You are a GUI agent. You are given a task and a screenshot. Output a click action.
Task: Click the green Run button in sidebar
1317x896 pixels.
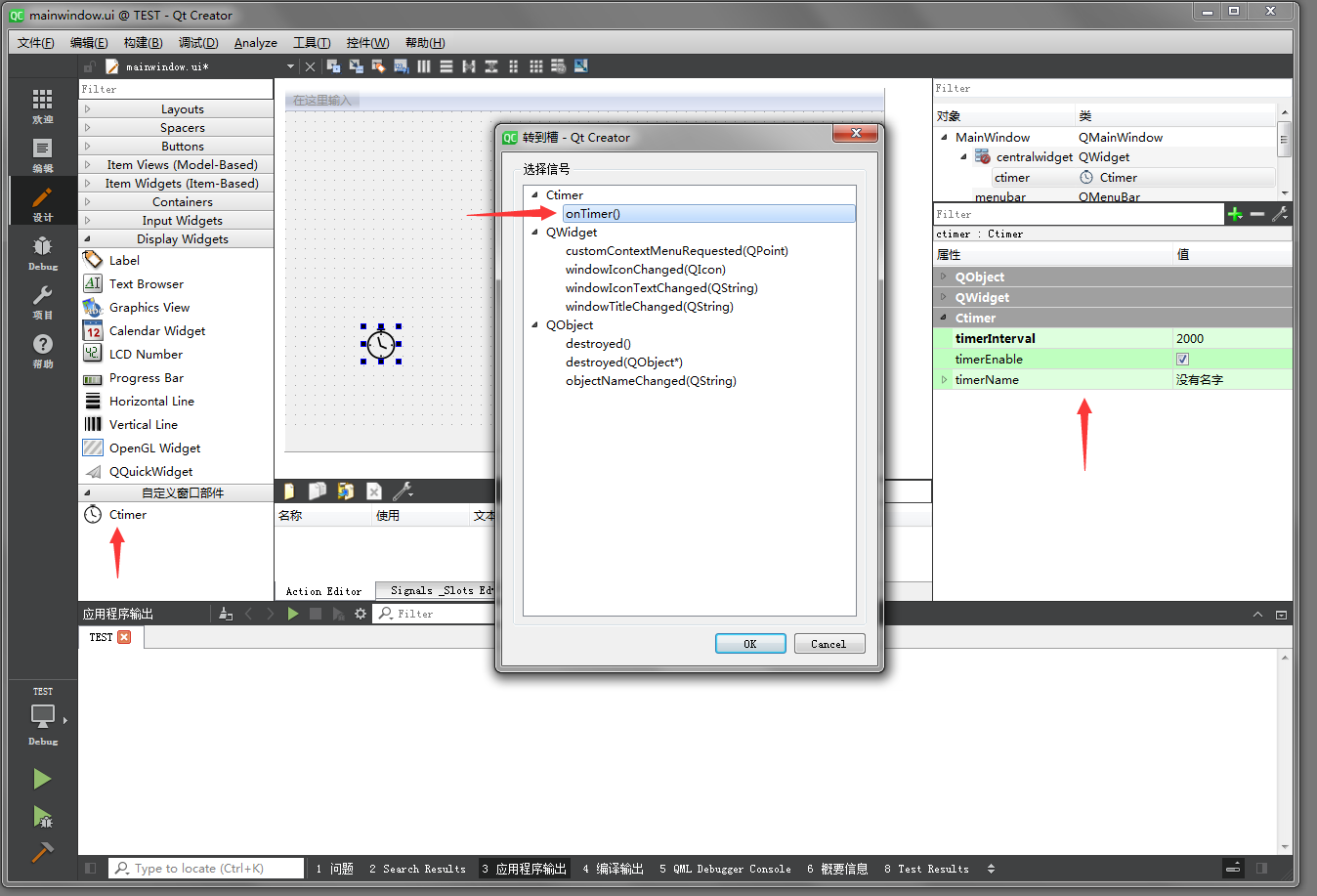click(42, 779)
